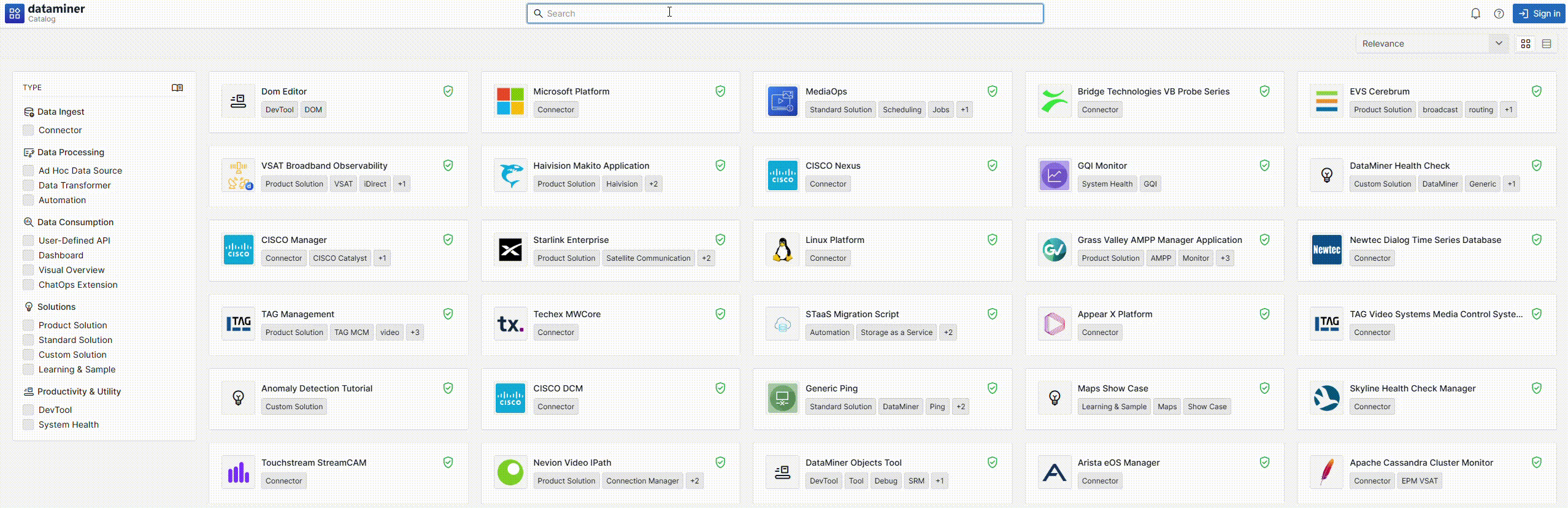Select the Satellite Communication tag
This screenshot has height=508, width=1568.
pyautogui.click(x=648, y=258)
